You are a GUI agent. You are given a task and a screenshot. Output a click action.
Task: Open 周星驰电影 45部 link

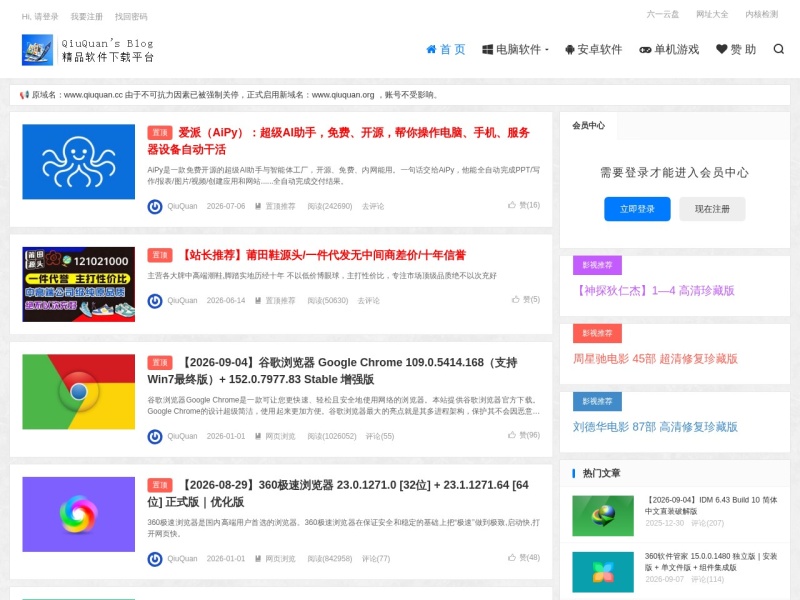pyautogui.click(x=655, y=359)
